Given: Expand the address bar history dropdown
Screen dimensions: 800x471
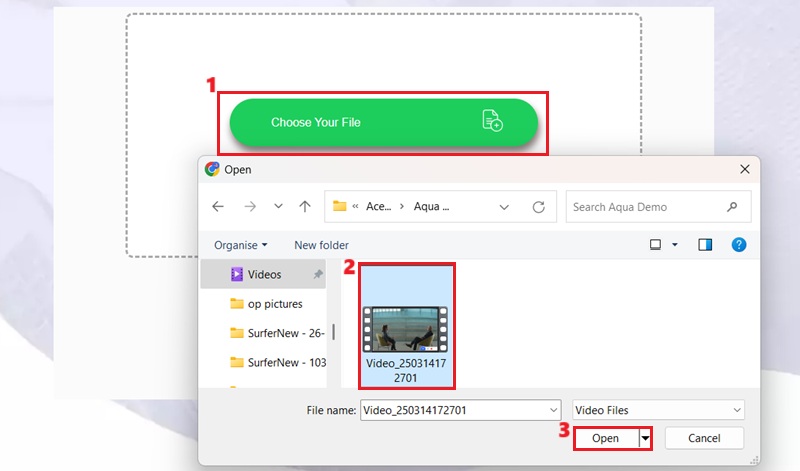Looking at the screenshot, I should (x=504, y=207).
